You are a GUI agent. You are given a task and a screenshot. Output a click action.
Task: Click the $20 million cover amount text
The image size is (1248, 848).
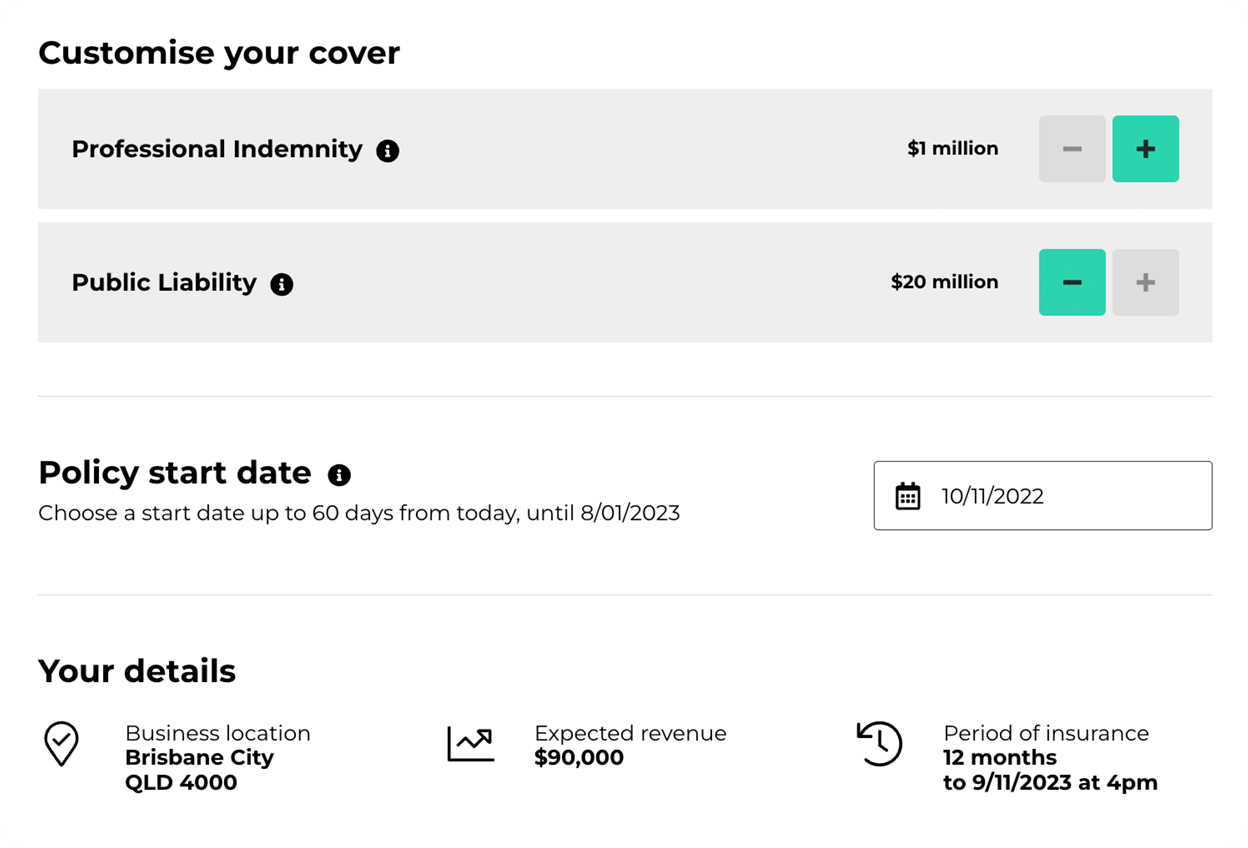[945, 282]
